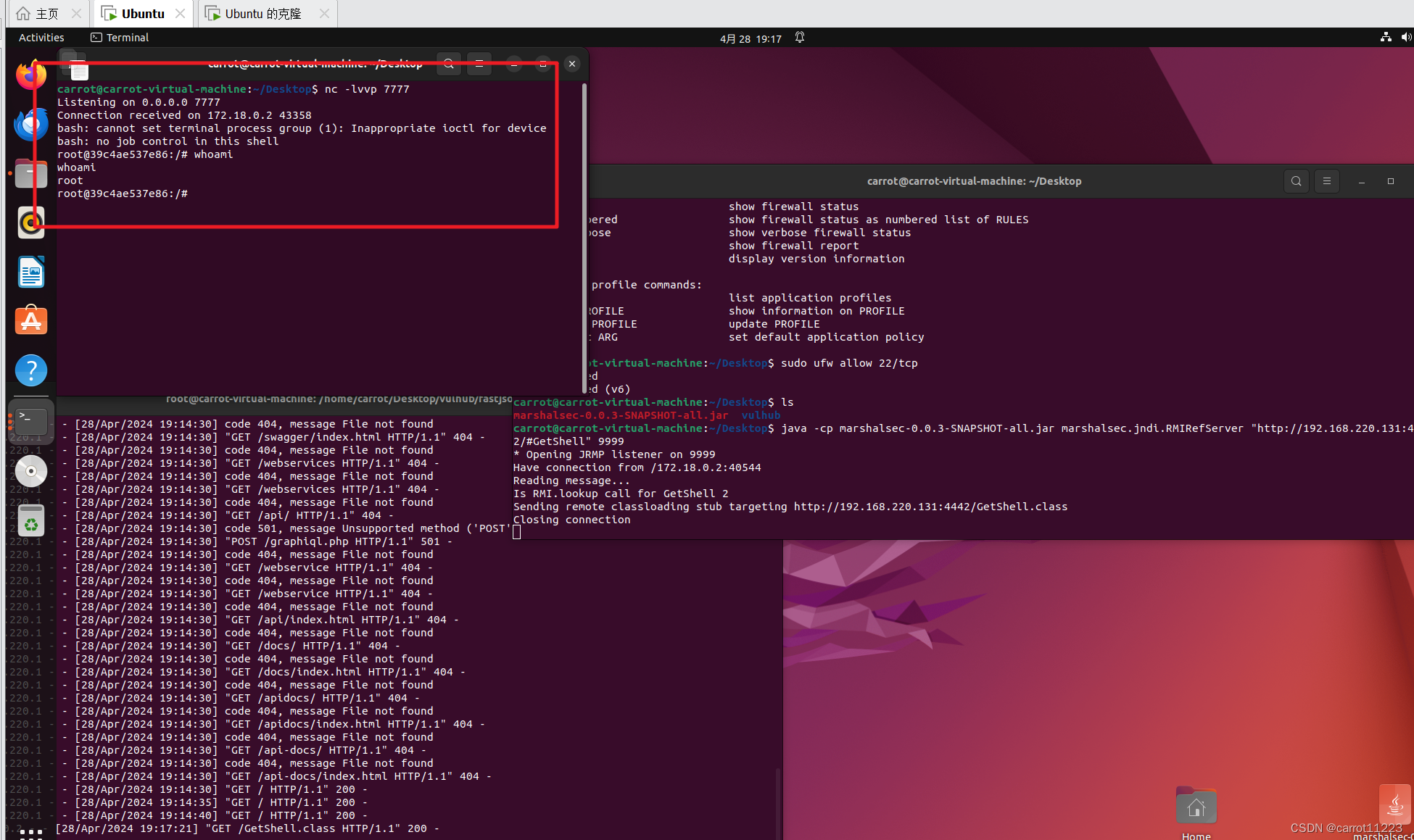This screenshot has width=1414, height=840.
Task: Click the 'whoami' command after root prompt
Action: tap(213, 154)
